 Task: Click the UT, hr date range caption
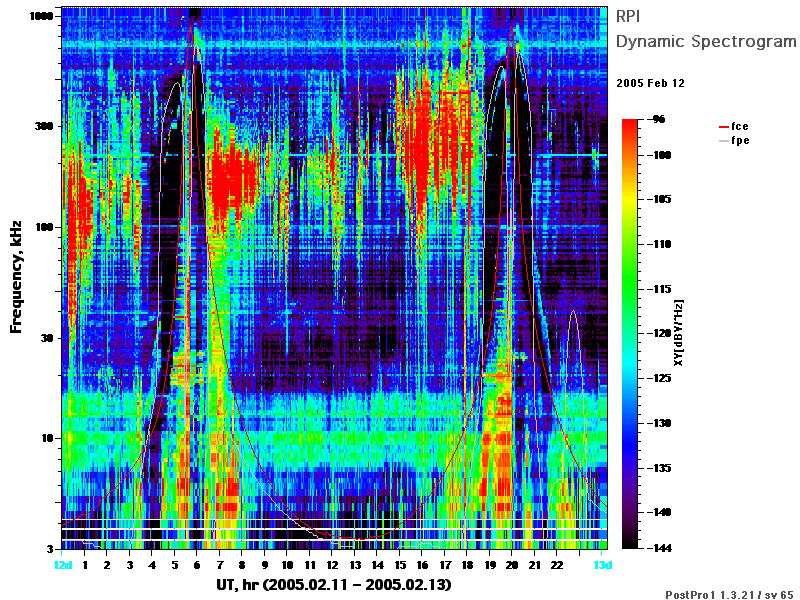pos(334,585)
